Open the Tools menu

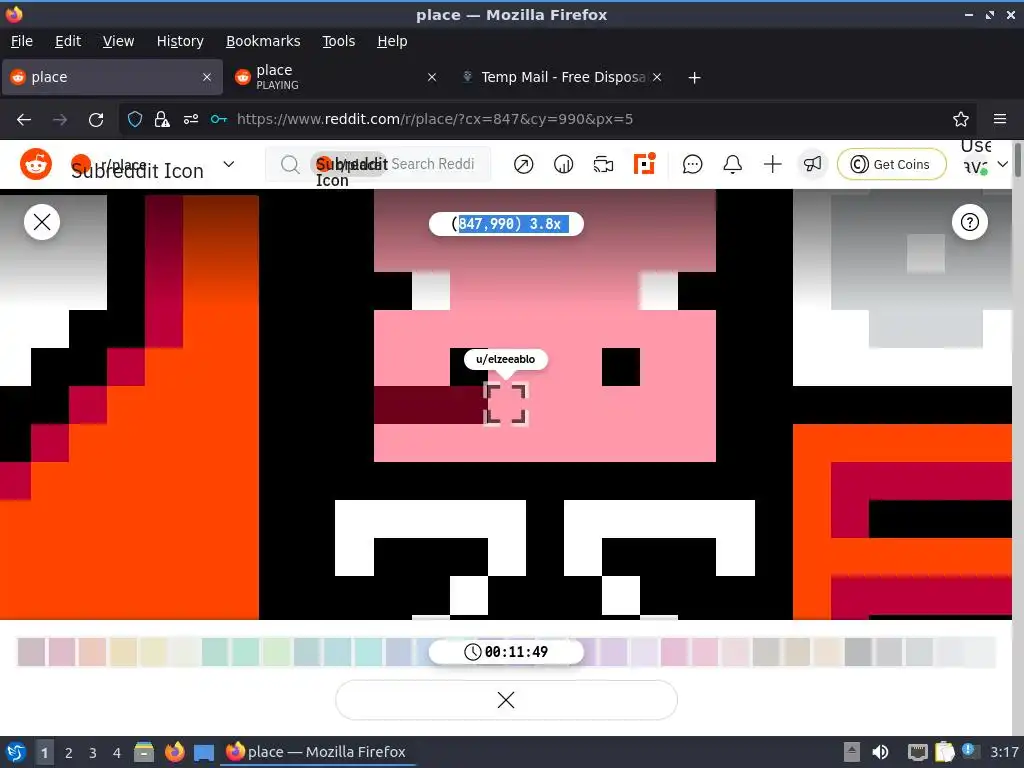pos(338,41)
